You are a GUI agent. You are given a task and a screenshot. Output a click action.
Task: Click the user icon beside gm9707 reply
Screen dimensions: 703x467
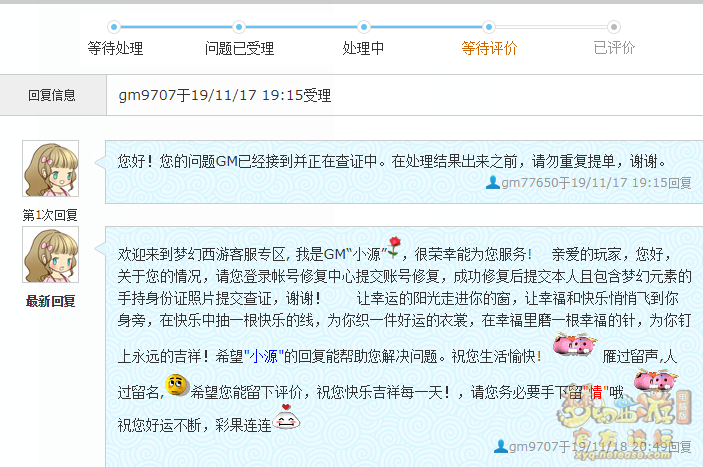click(501, 446)
